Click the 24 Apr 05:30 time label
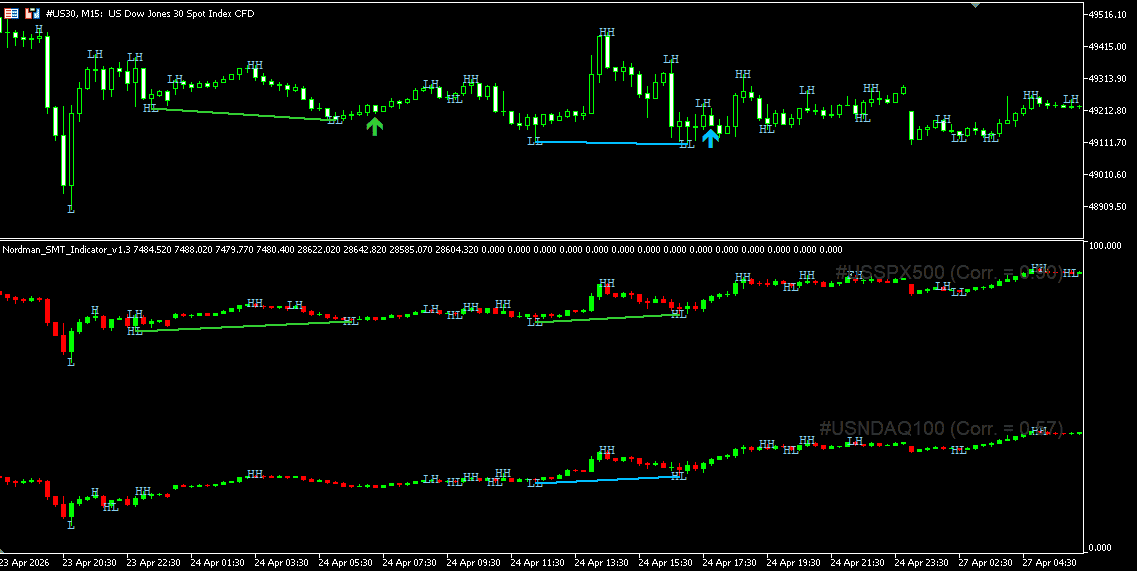This screenshot has height=571, width=1137. (x=345, y=562)
